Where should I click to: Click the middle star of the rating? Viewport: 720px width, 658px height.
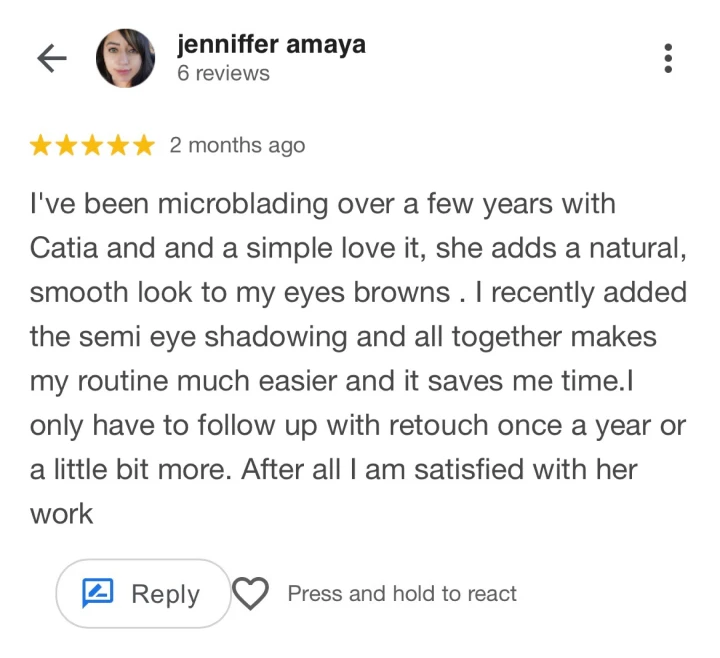[93, 146]
